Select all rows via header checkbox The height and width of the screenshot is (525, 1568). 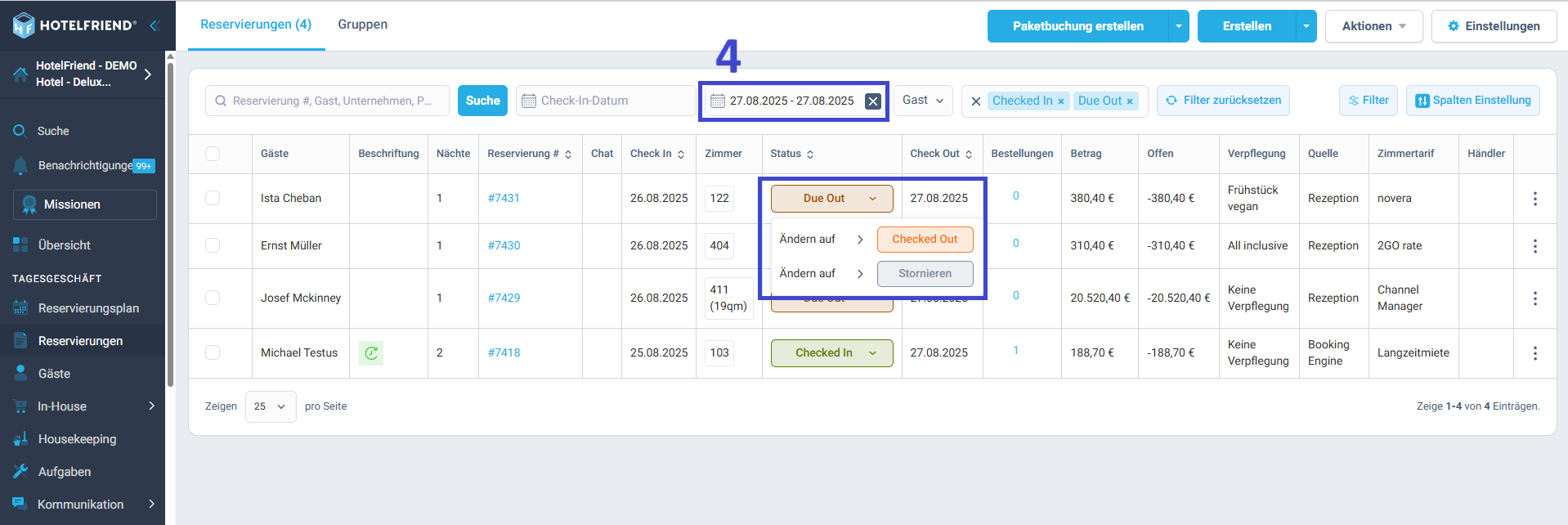[x=213, y=154]
